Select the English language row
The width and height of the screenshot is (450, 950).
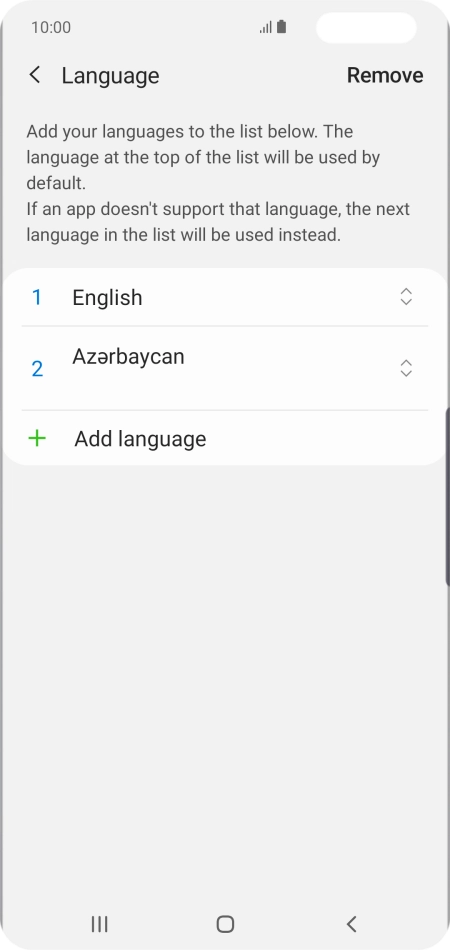click(x=225, y=297)
